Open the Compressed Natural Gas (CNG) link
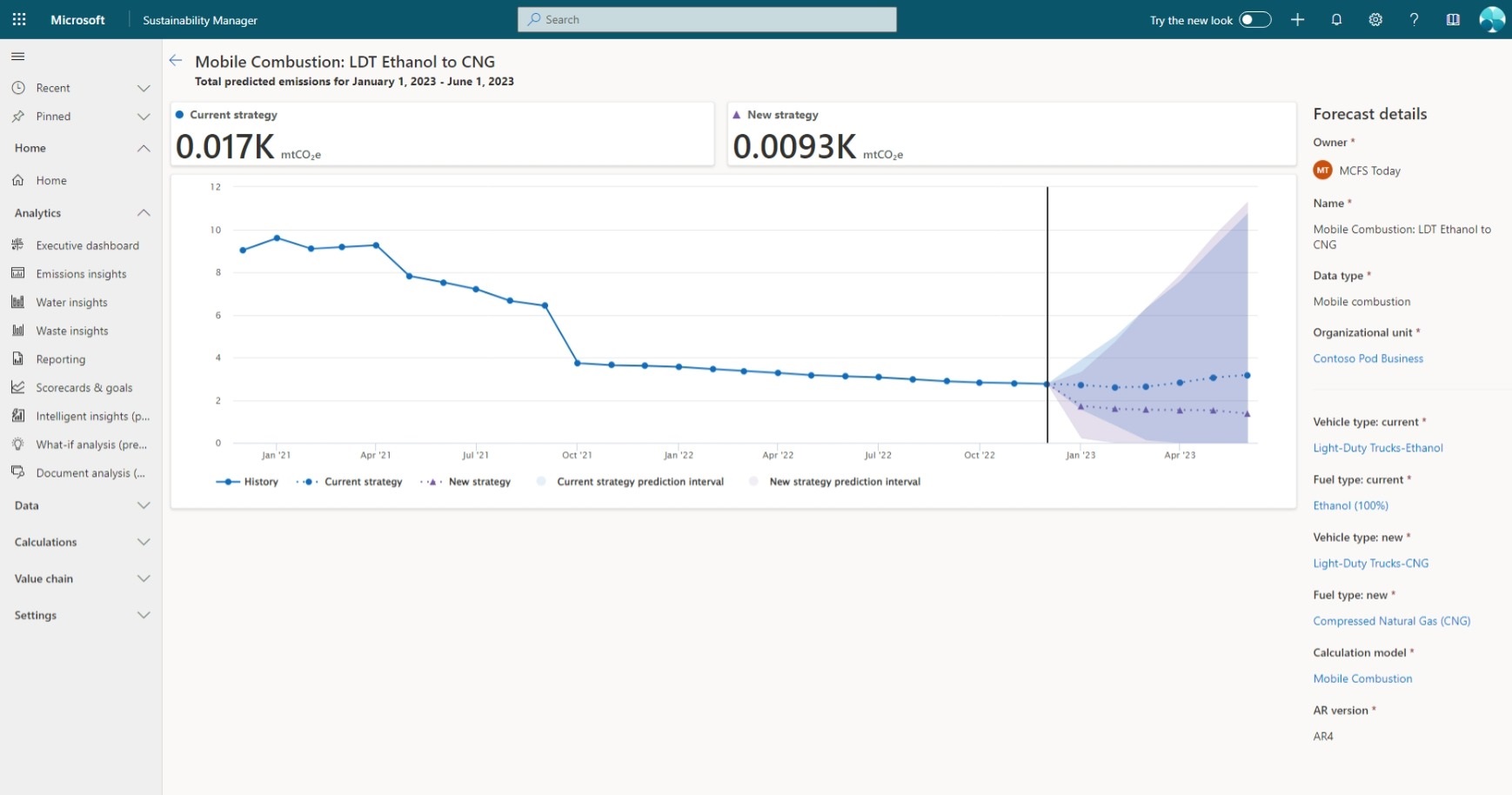Image resolution: width=1512 pixels, height=795 pixels. click(1391, 621)
